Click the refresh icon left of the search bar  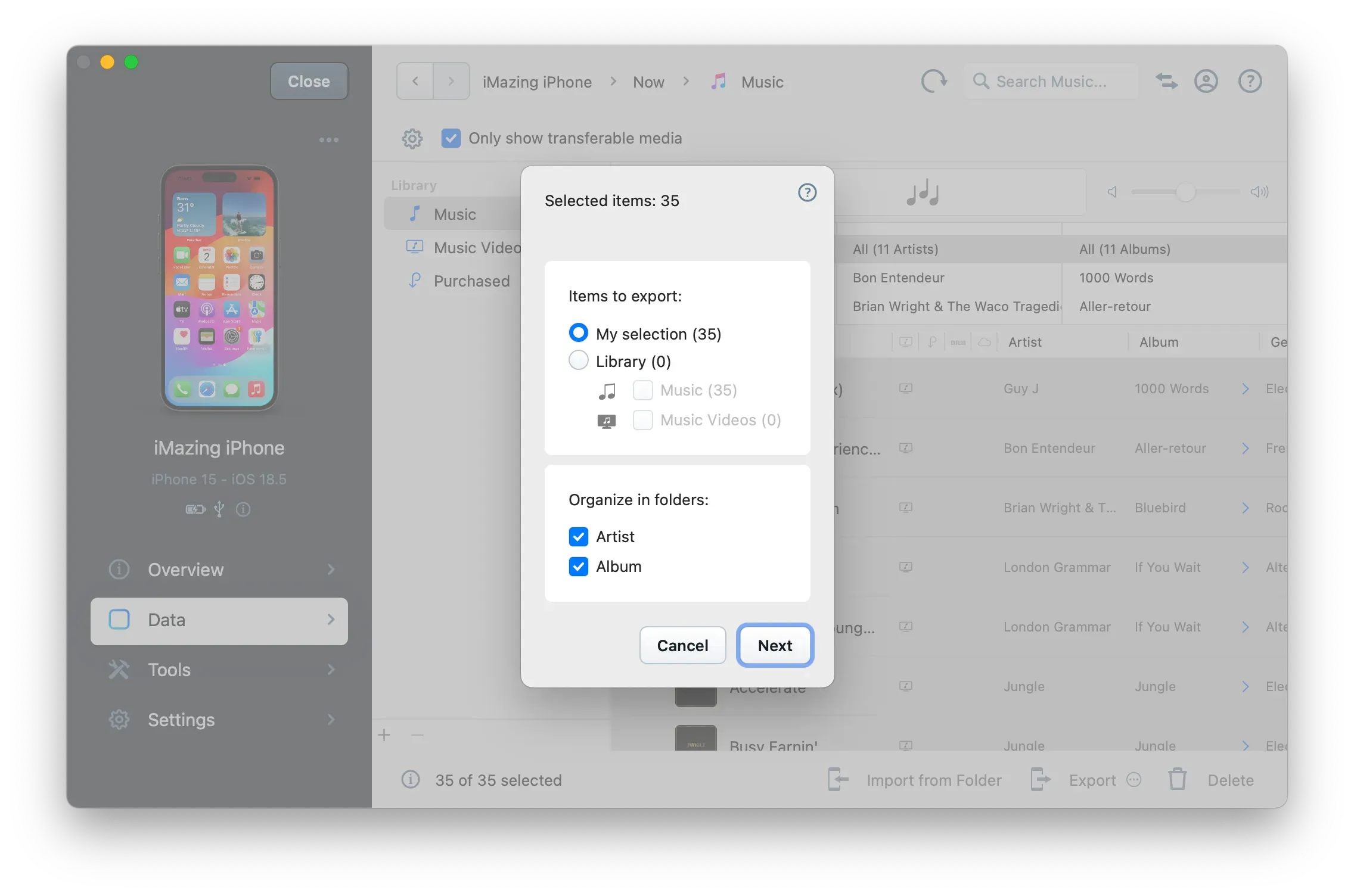tap(933, 81)
